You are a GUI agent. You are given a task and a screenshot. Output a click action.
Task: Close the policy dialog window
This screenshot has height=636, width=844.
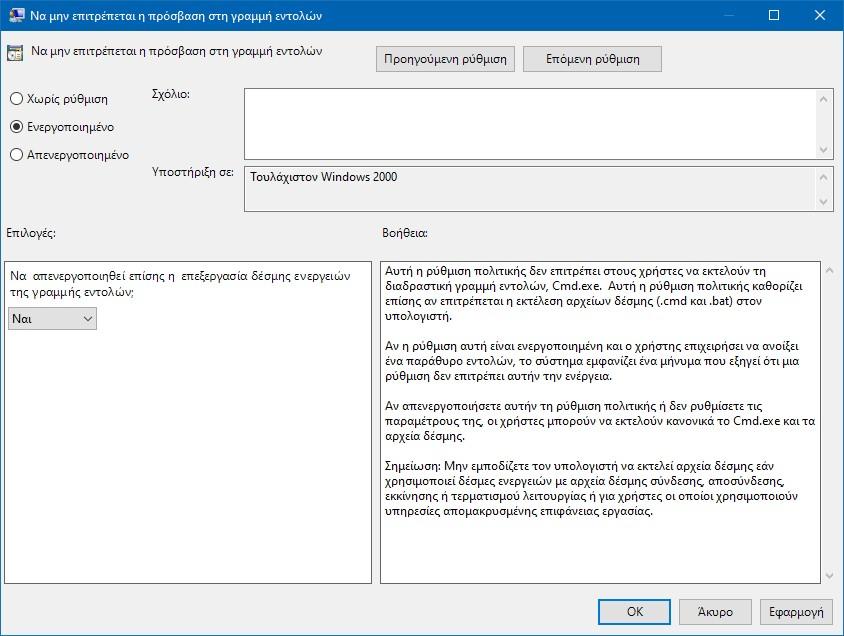(x=820, y=15)
